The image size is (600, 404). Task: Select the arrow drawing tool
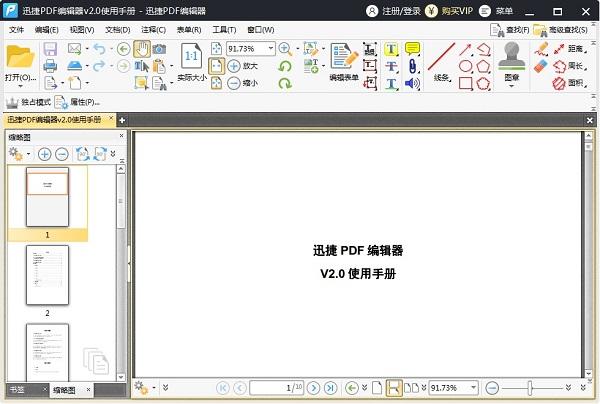coord(465,49)
